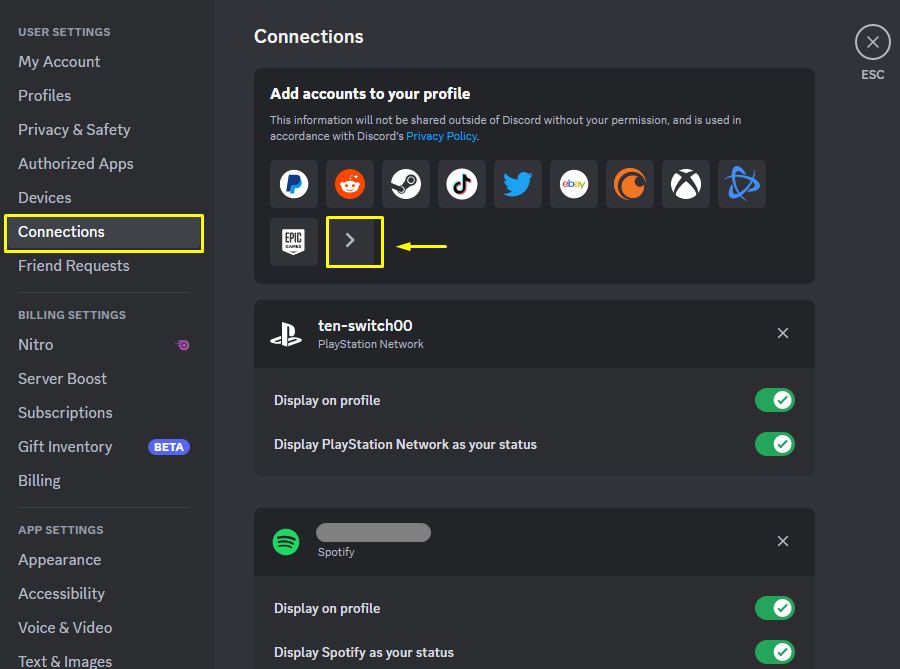The height and width of the screenshot is (669, 900).
Task: Connect an Epic Games account
Action: (x=294, y=242)
